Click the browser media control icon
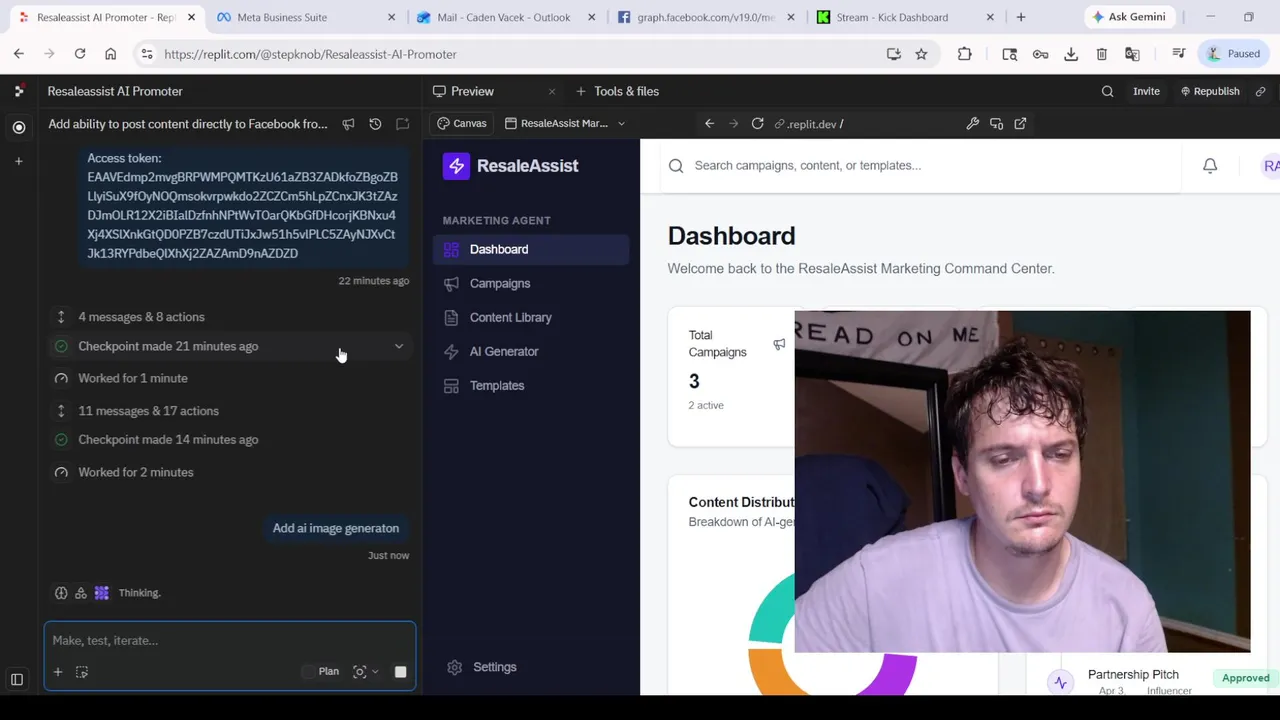Image resolution: width=1280 pixels, height=720 pixels. pos(1179,54)
